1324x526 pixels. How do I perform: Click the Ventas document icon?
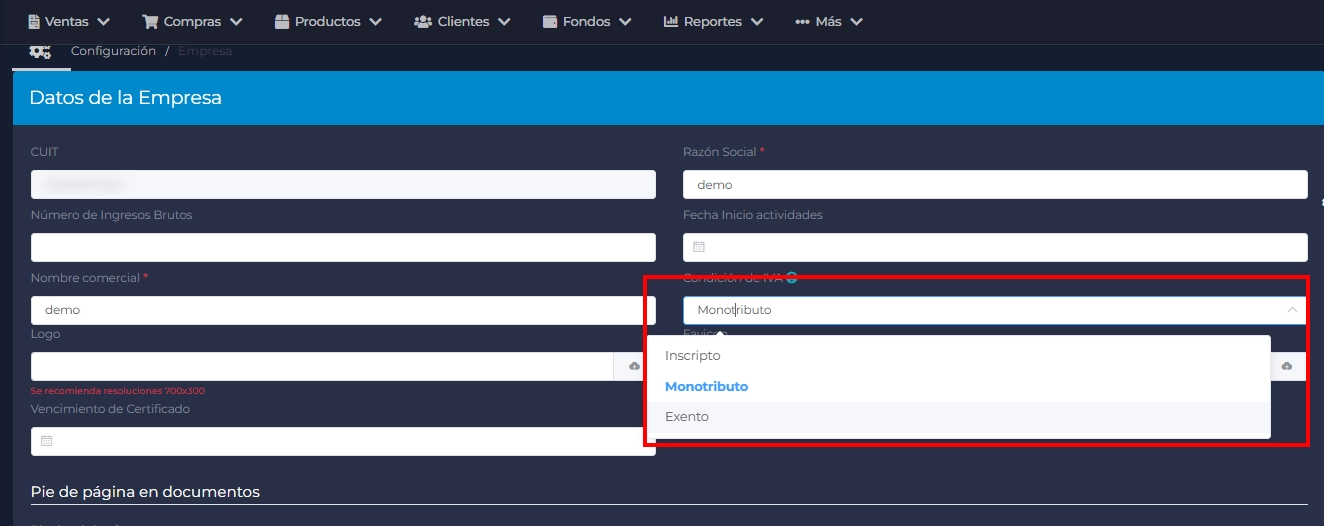[34, 21]
